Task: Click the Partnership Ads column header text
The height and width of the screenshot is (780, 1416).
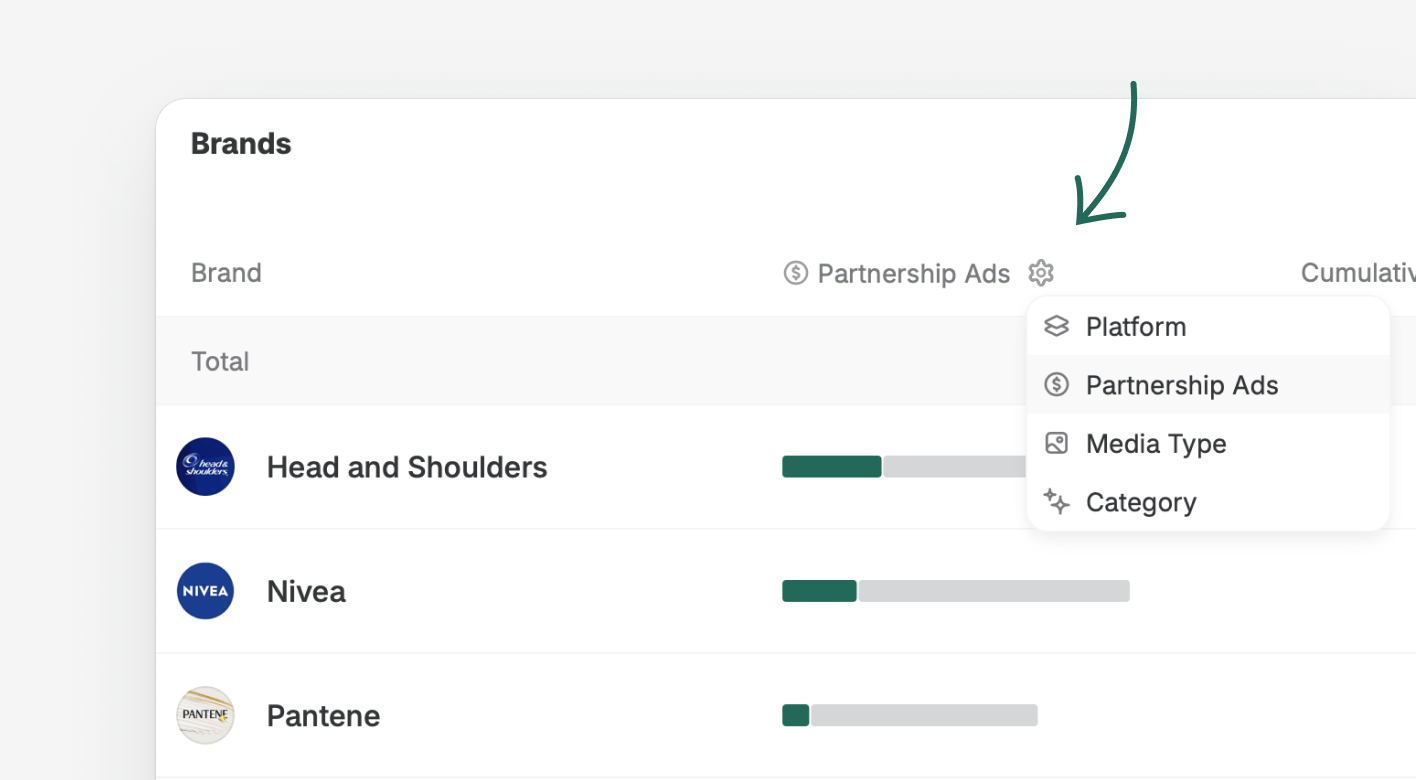Action: [914, 274]
